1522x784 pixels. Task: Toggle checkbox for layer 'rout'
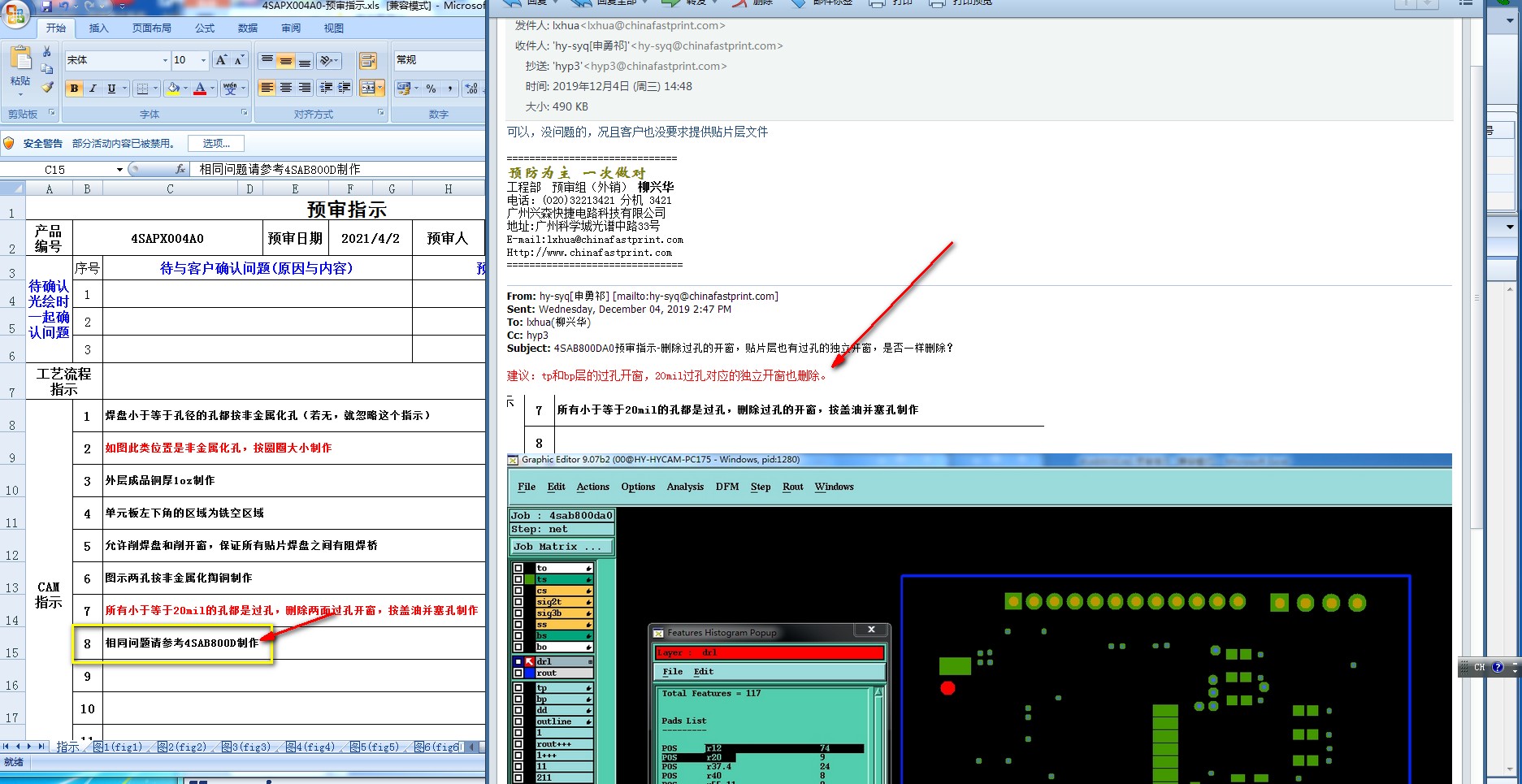point(518,673)
